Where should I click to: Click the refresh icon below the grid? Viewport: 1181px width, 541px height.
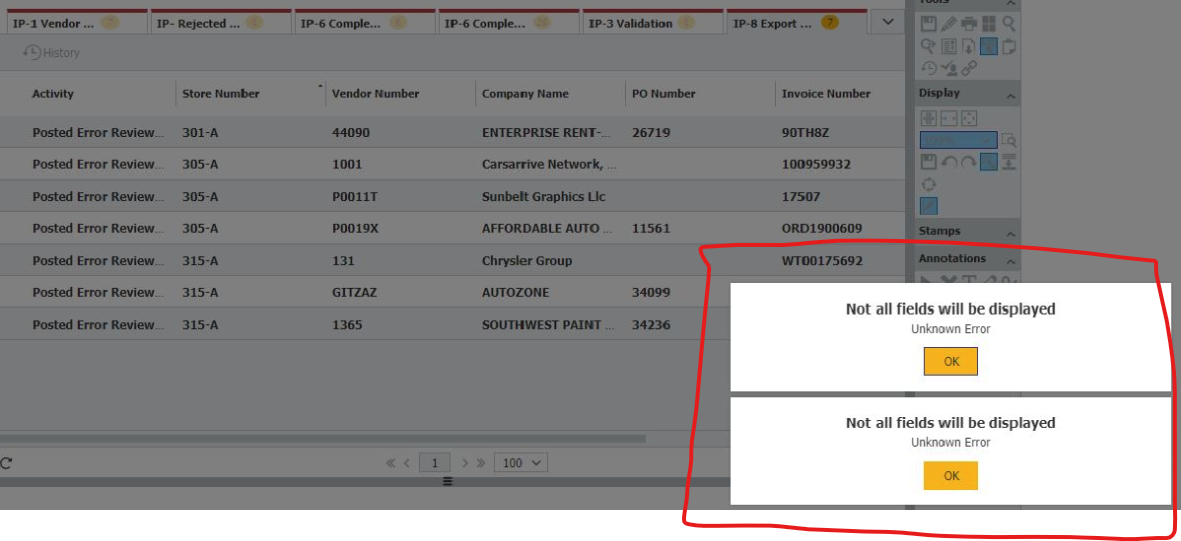6,463
